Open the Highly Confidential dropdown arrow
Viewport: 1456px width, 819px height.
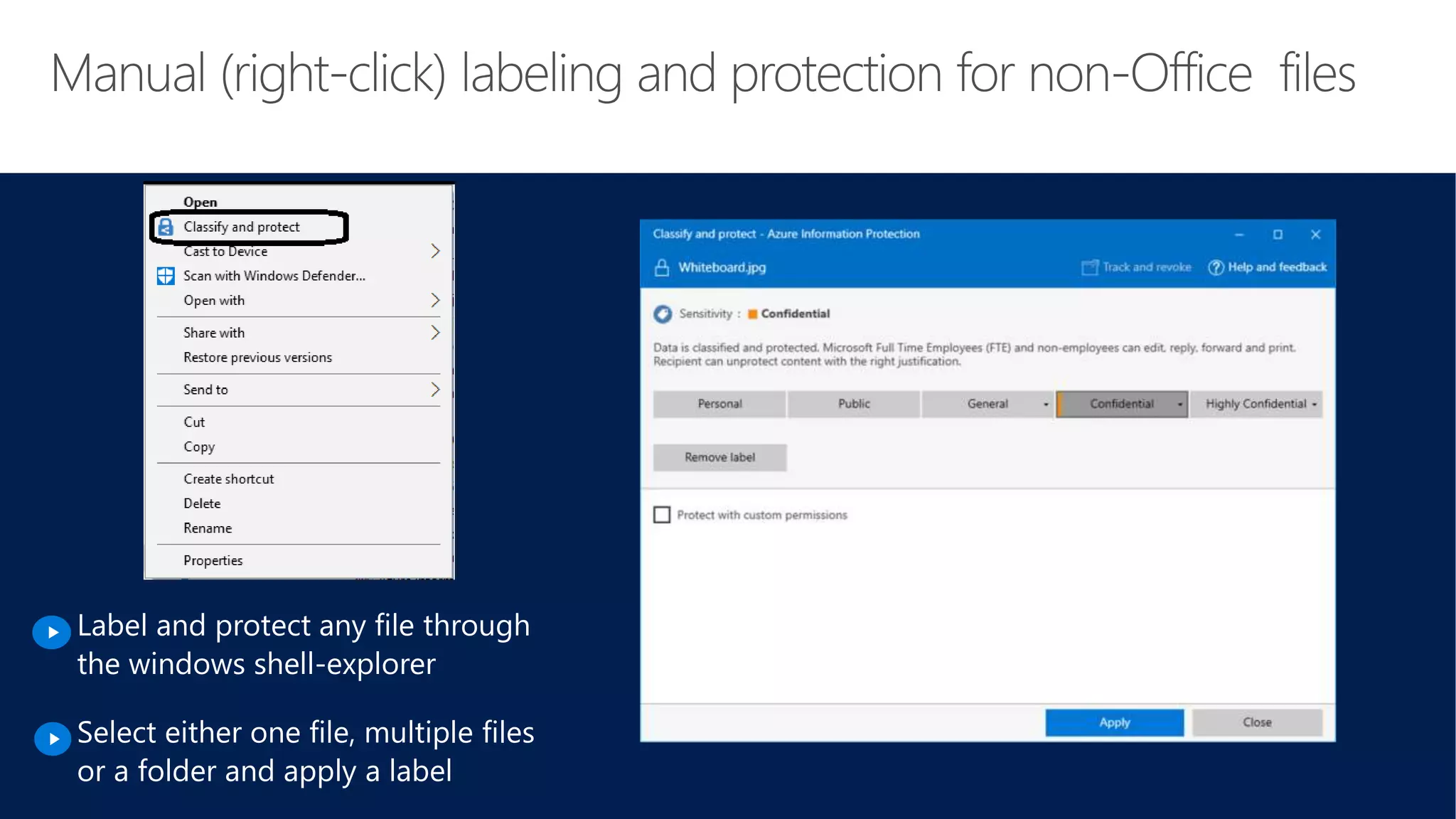click(1315, 405)
